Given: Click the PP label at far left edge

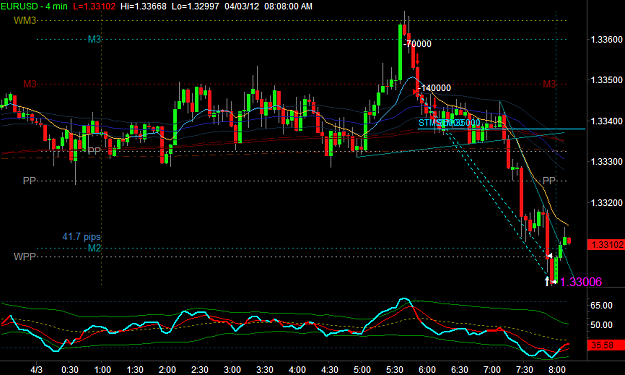Looking at the screenshot, I should tap(29, 181).
